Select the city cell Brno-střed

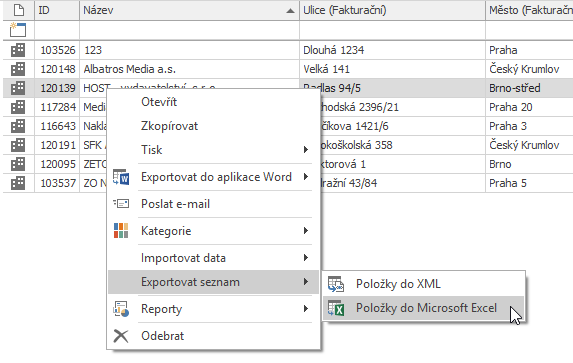(x=530, y=88)
